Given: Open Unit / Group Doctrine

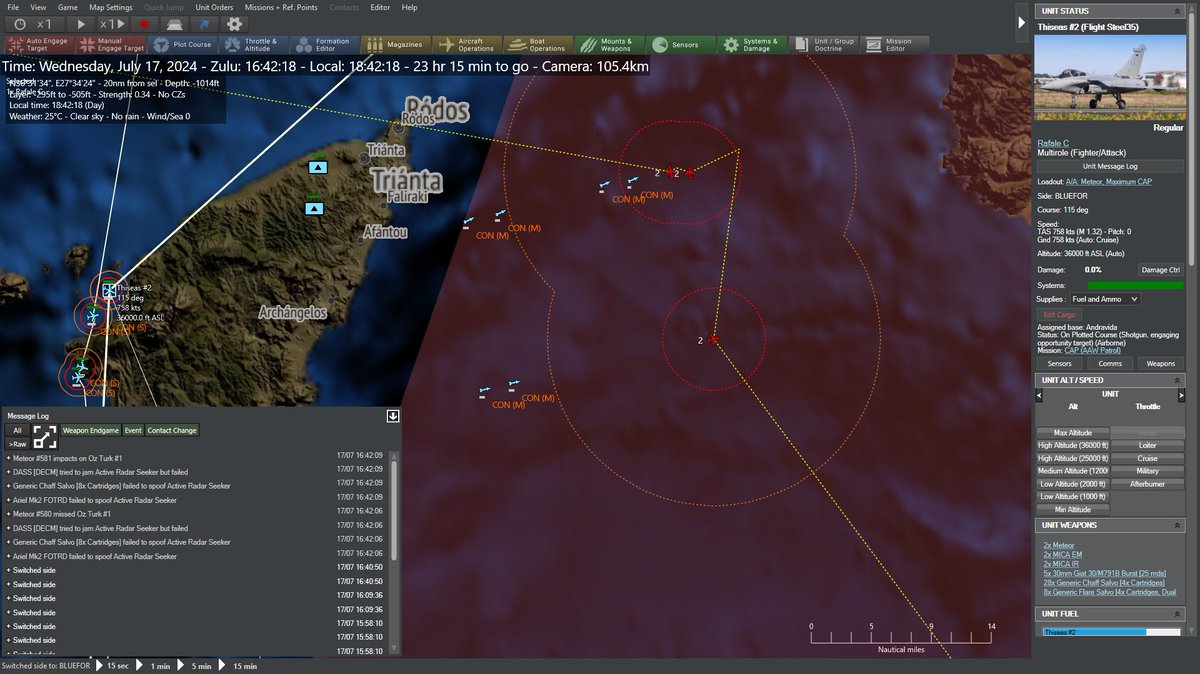Looking at the screenshot, I should [x=822, y=45].
